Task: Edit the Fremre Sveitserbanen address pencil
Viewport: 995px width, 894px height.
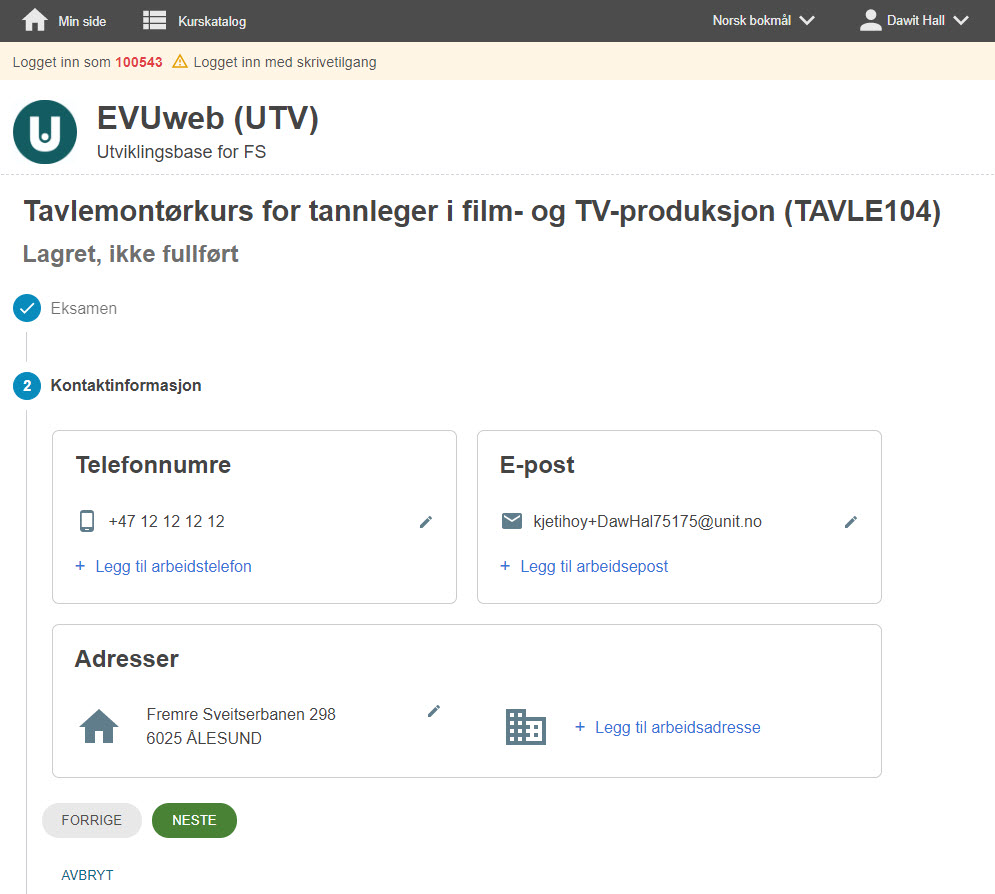Action: pyautogui.click(x=434, y=711)
